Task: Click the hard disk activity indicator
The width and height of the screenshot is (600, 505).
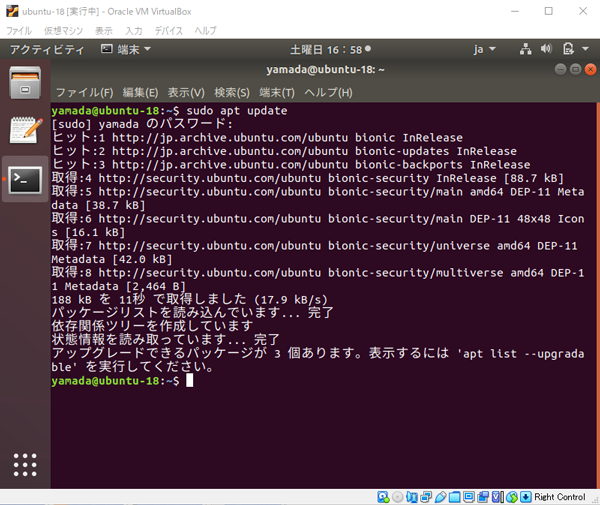Action: pos(383,497)
